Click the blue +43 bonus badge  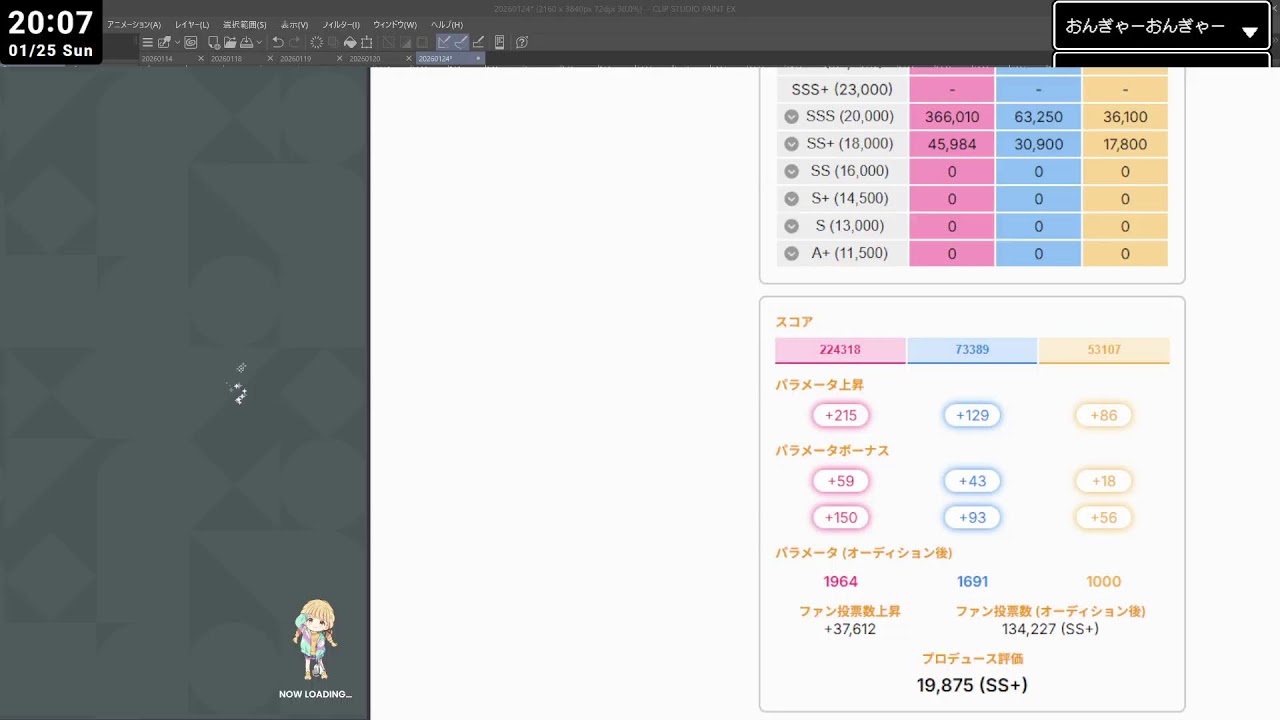tap(972, 481)
